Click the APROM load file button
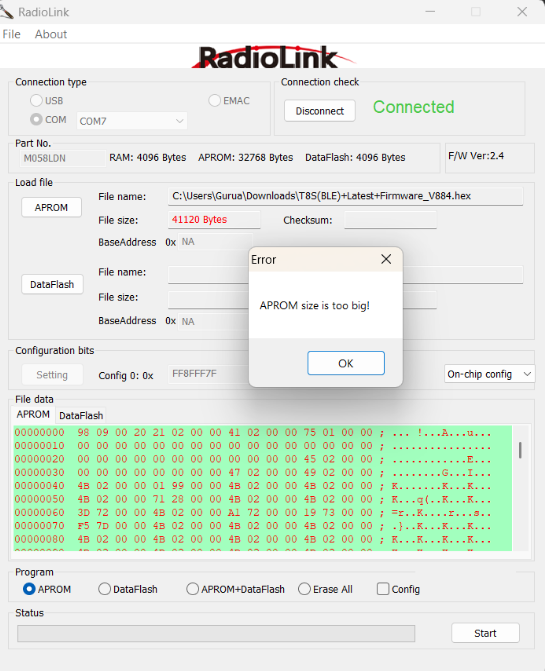This screenshot has height=671, width=545. tap(51, 208)
